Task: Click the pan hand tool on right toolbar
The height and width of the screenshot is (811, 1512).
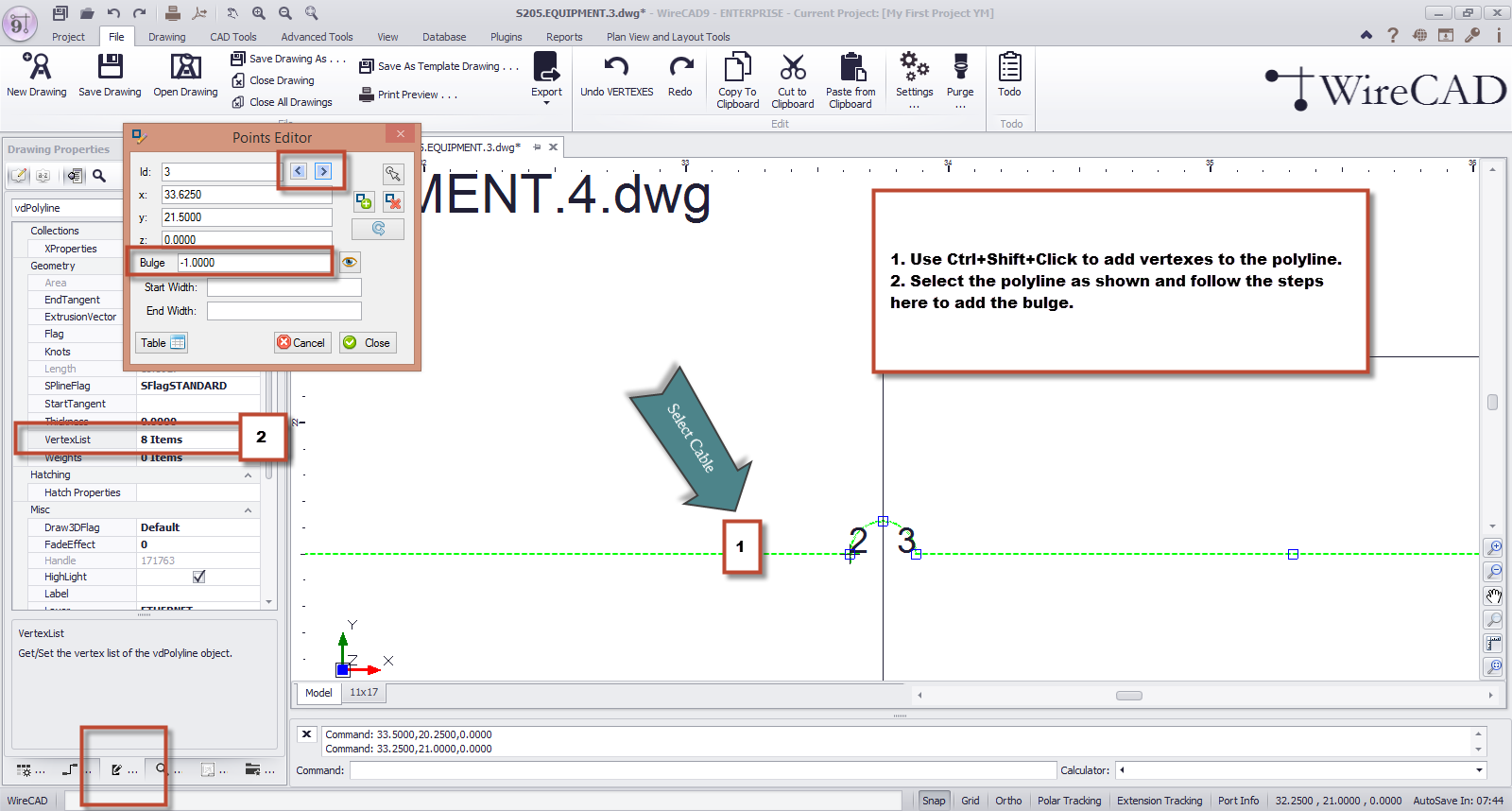Action: point(1493,596)
